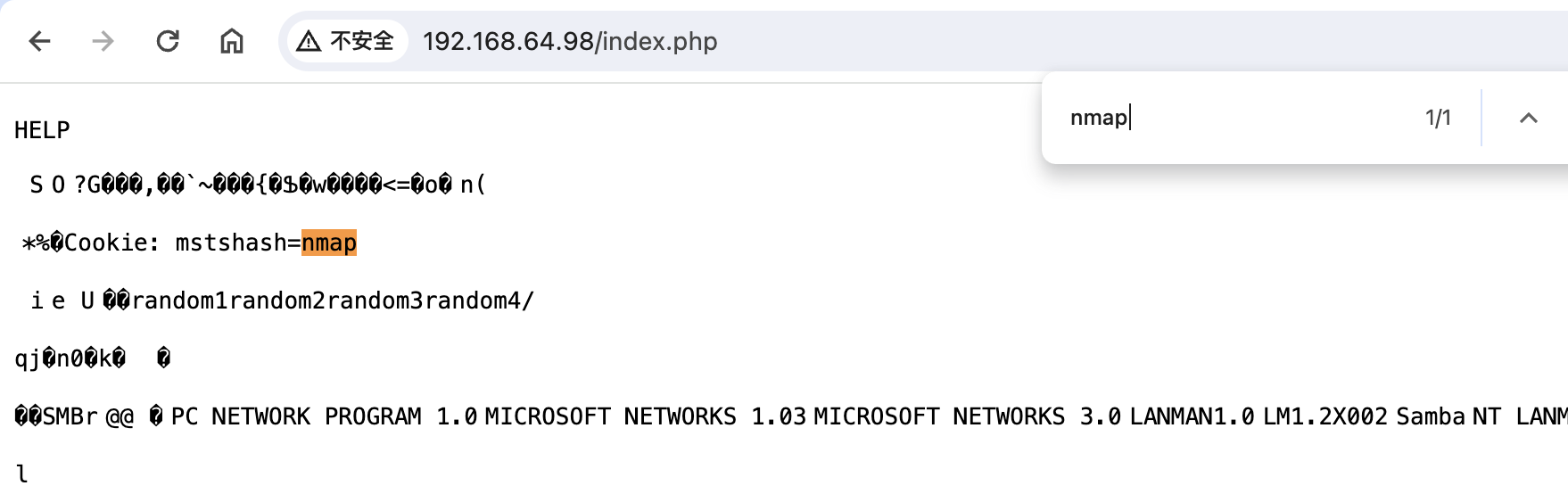Jump to previous match with up chevron
1568x494 pixels.
pos(1528,118)
